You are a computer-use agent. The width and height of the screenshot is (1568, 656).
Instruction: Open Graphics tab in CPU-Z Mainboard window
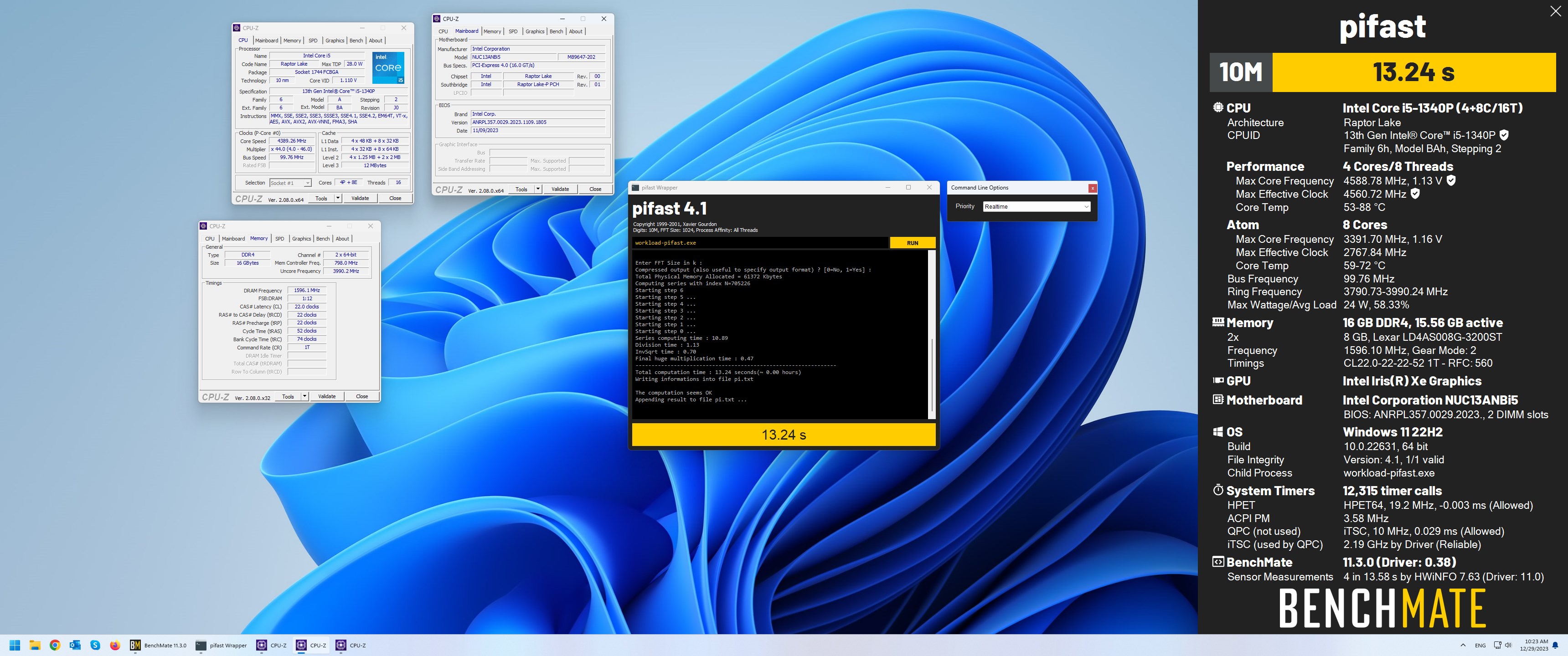[x=535, y=31]
